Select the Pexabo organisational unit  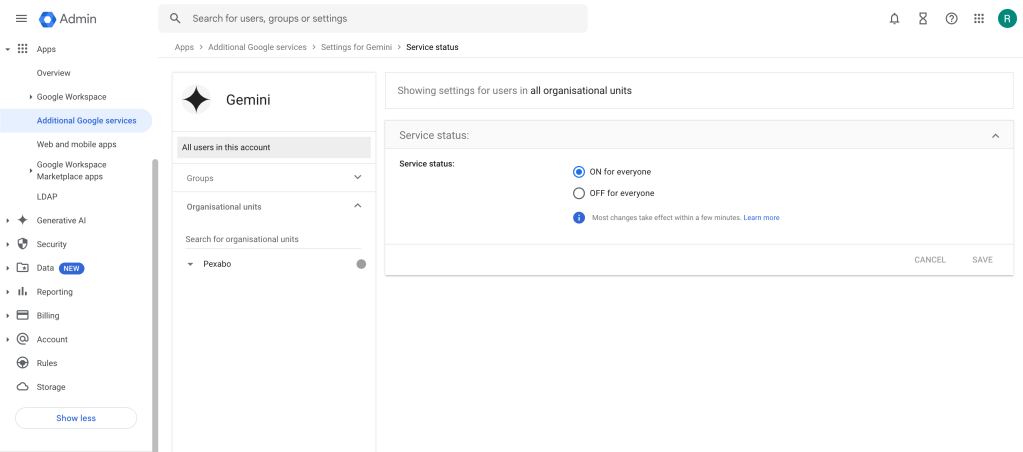point(217,264)
